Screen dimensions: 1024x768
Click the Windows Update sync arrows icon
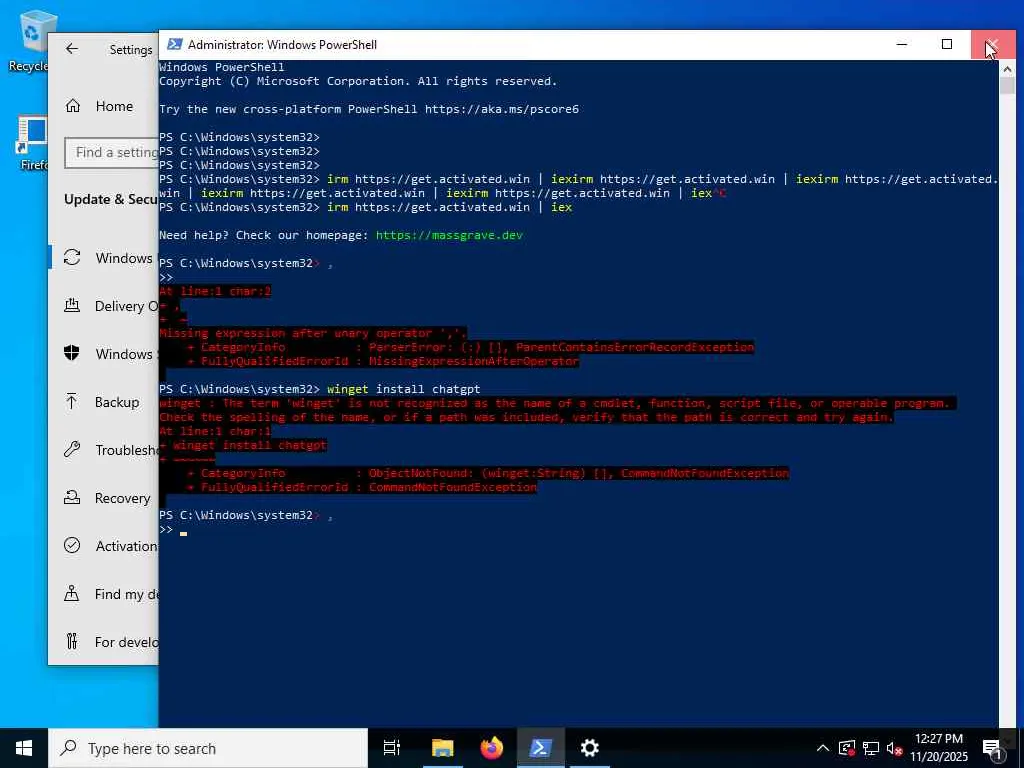(x=72, y=257)
